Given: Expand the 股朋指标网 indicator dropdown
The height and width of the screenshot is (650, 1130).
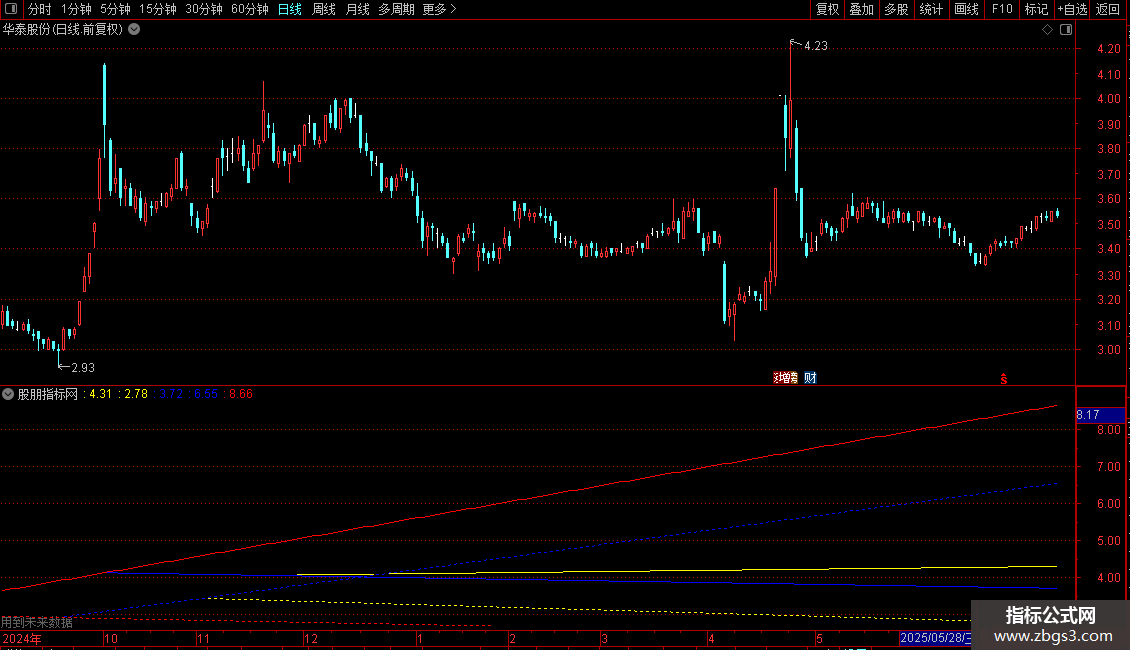Looking at the screenshot, I should [8, 394].
